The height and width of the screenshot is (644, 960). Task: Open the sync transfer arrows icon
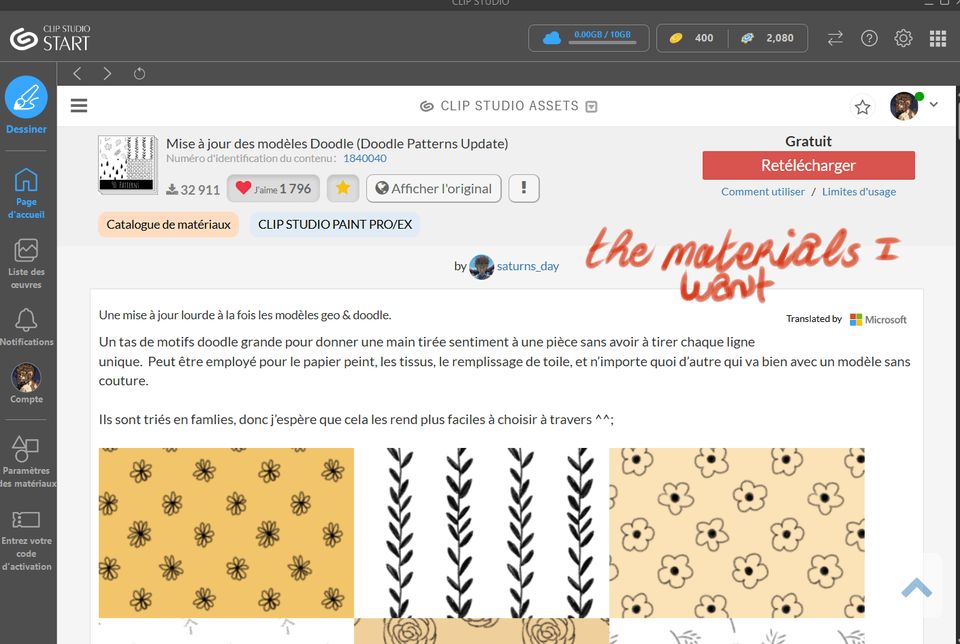pyautogui.click(x=835, y=38)
